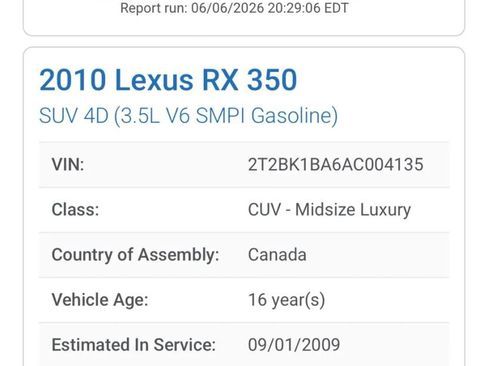The image size is (488, 366).
Task: Click the SUV 4D engine subtitle text
Action: coord(188,116)
